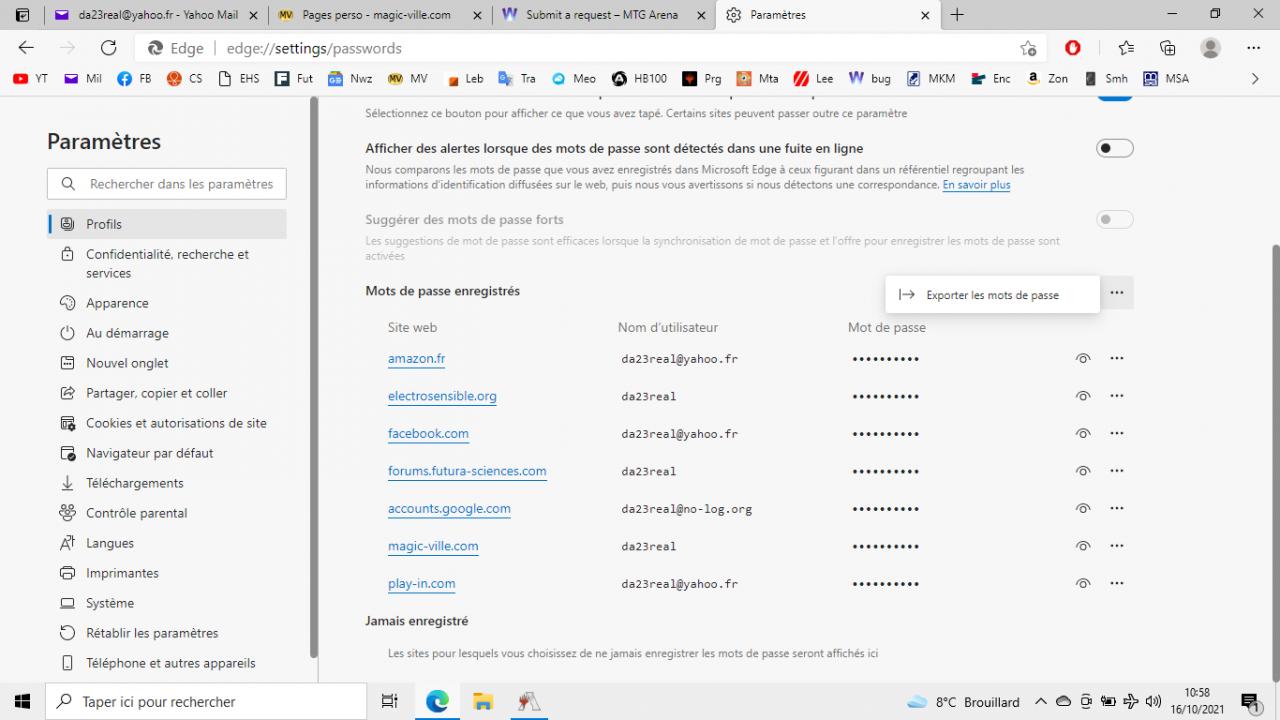This screenshot has height=720, width=1280.
Task: Open Cookies et autorisations de site
Action: coord(167,423)
